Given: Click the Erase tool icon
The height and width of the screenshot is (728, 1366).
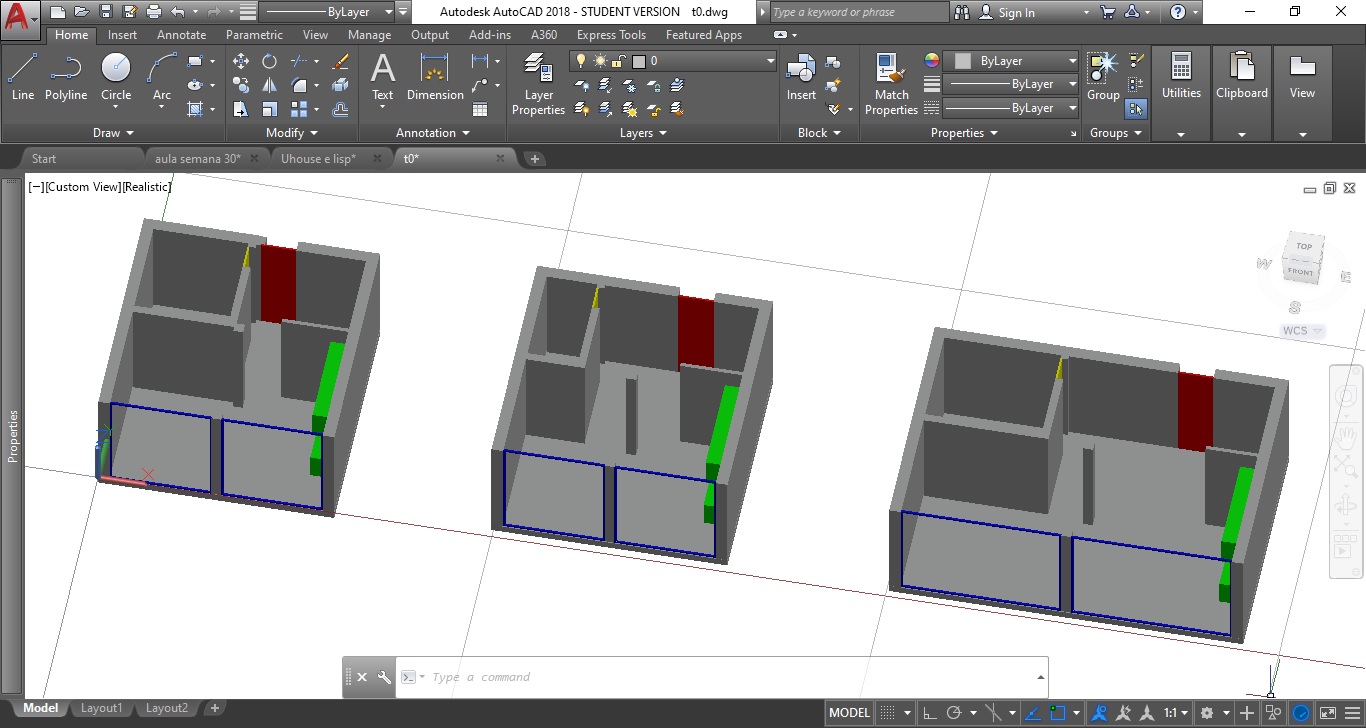Looking at the screenshot, I should (340, 61).
